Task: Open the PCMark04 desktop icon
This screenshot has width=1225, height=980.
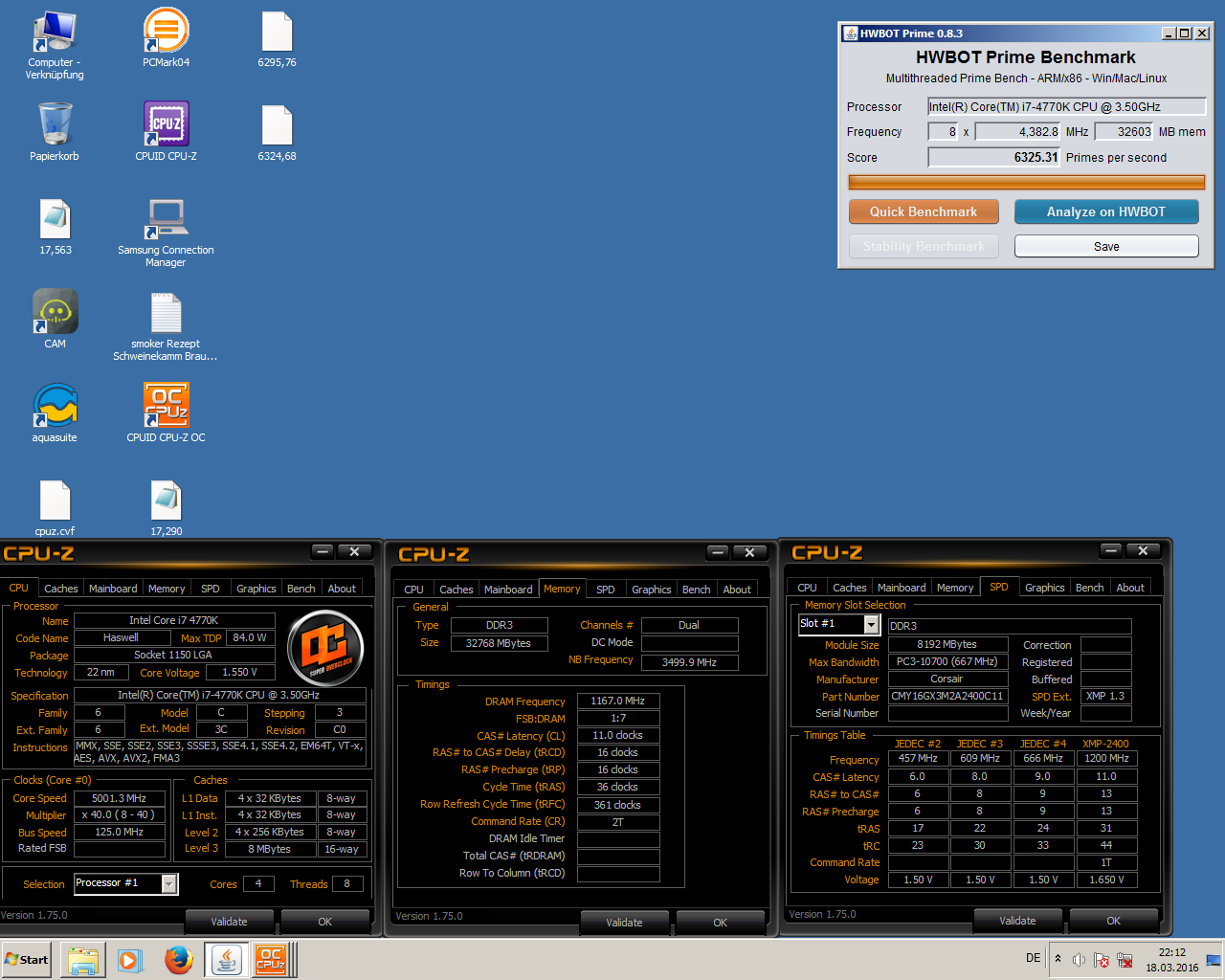Action: 166,38
